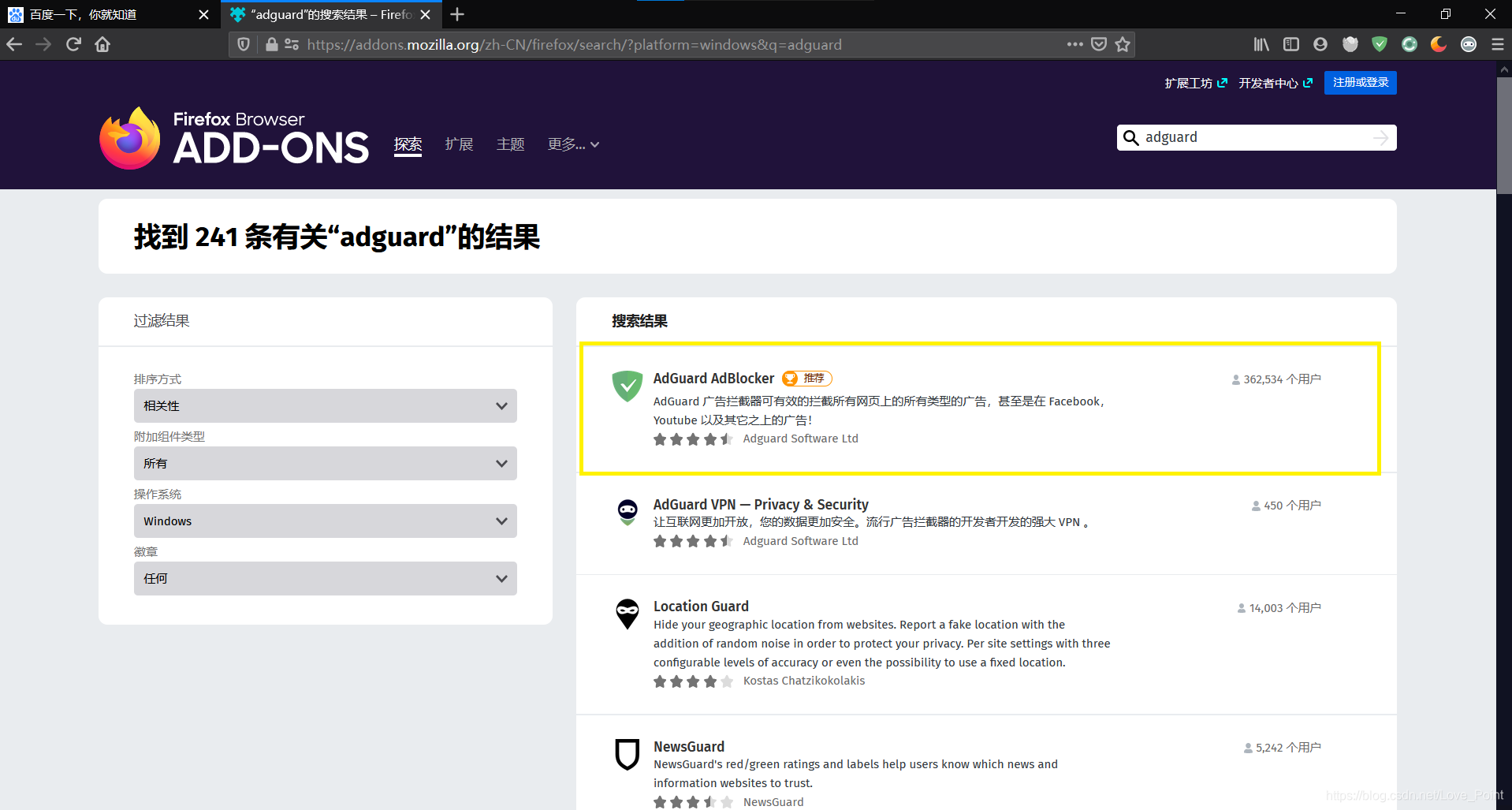1512x810 pixels.
Task: Open 开发者中心 external link
Action: (1276, 83)
